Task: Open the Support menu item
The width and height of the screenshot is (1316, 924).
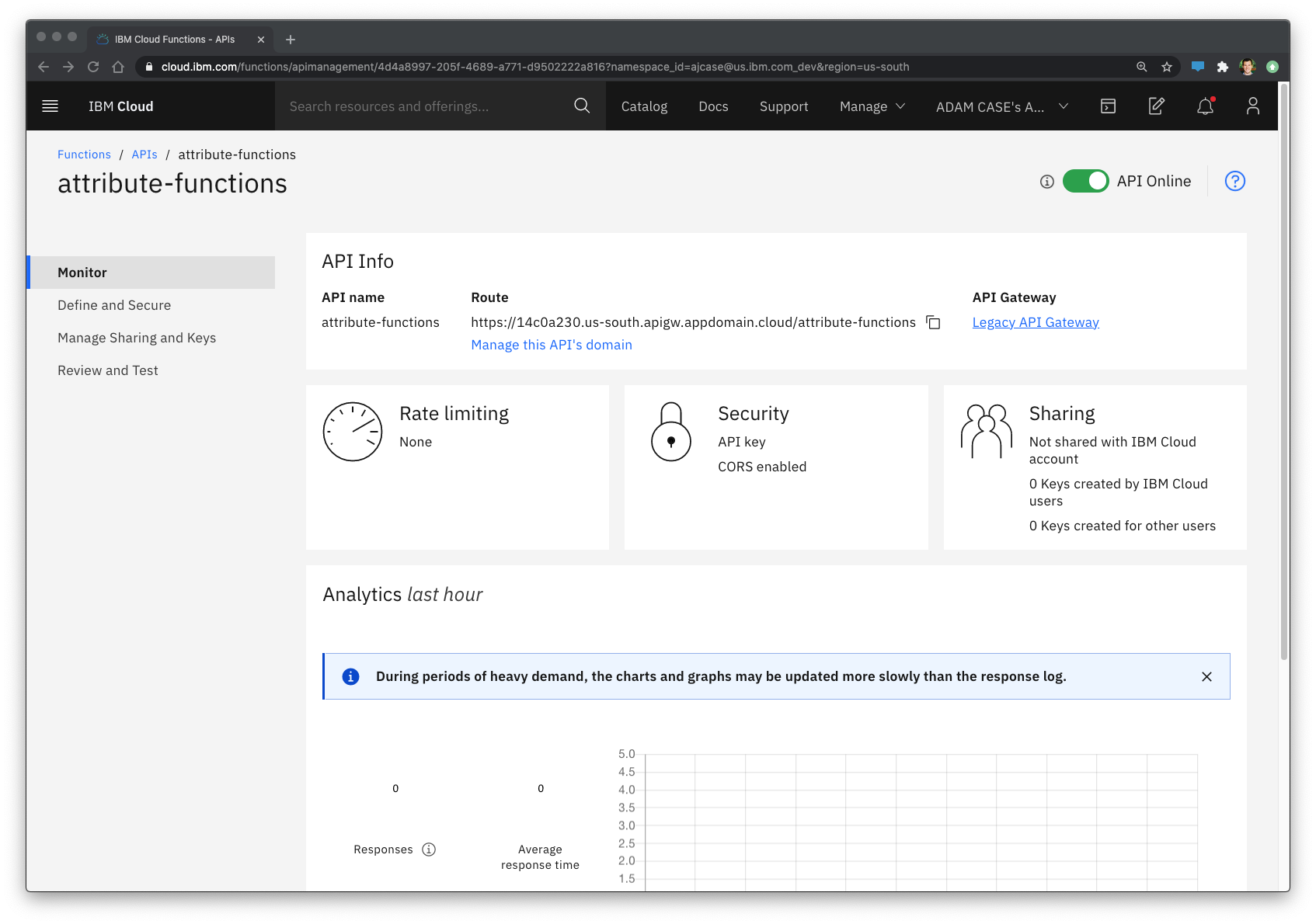Action: pos(784,106)
